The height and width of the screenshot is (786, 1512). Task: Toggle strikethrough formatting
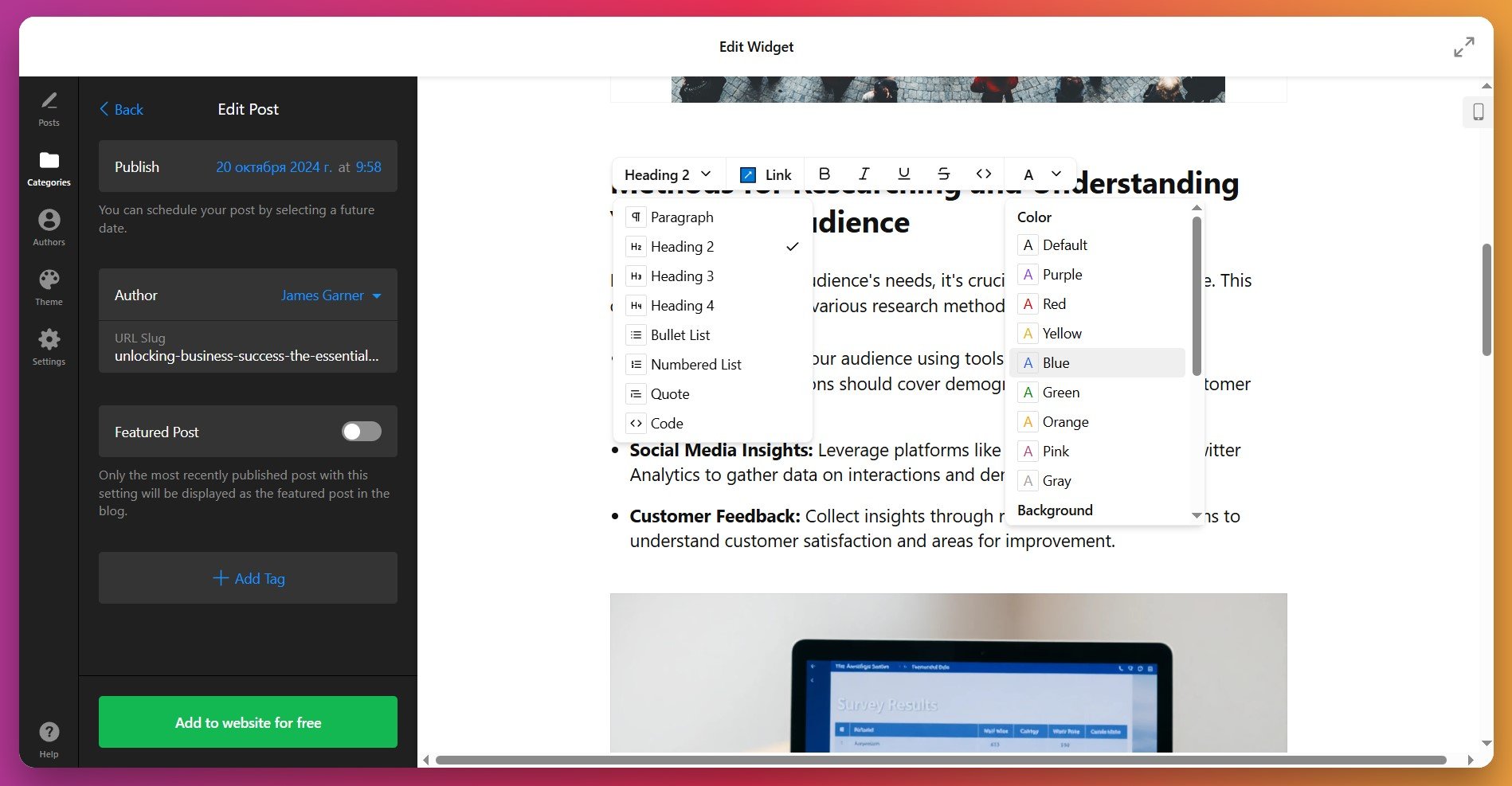944,174
